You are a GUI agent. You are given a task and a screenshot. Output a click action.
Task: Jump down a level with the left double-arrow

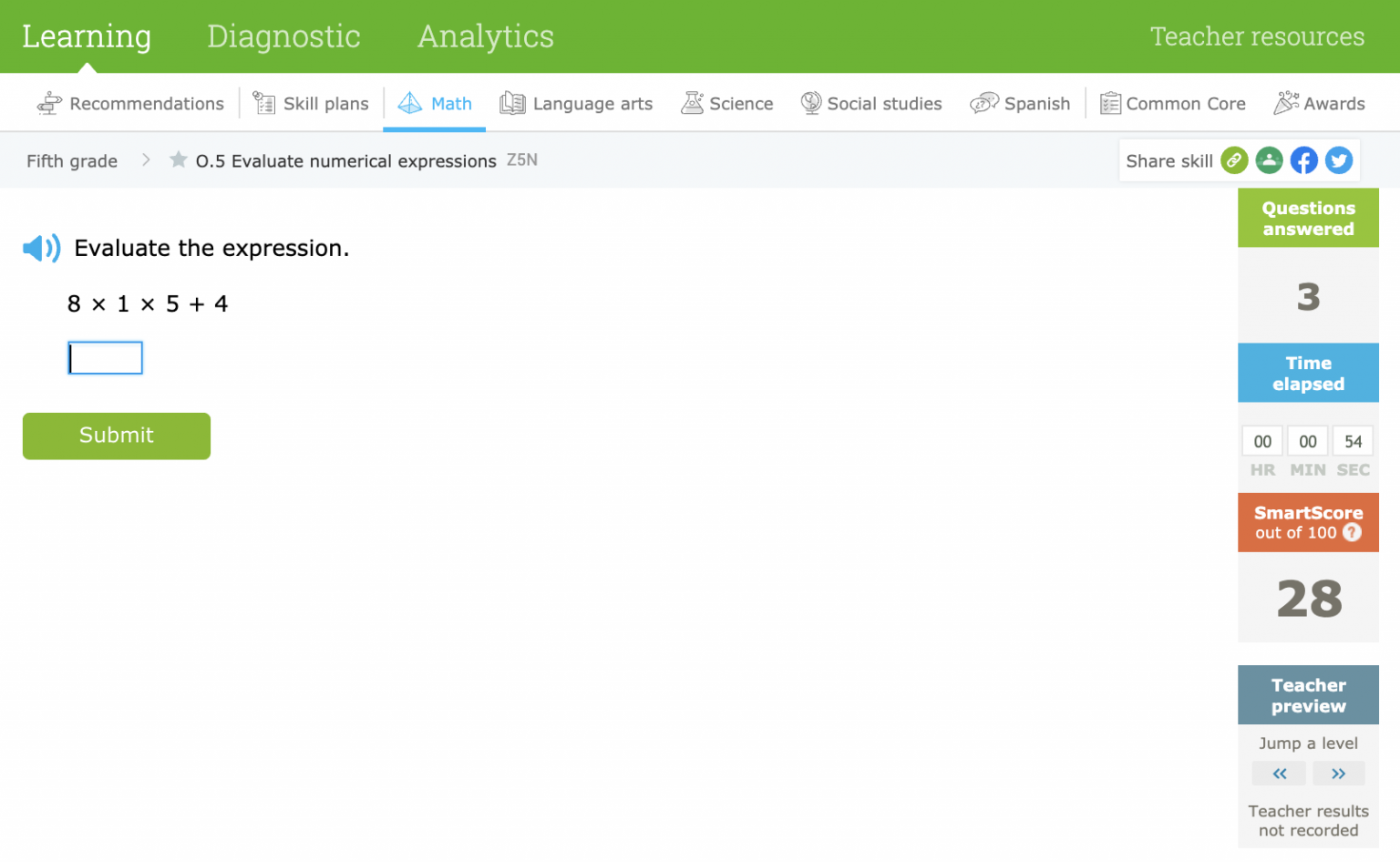1279,773
